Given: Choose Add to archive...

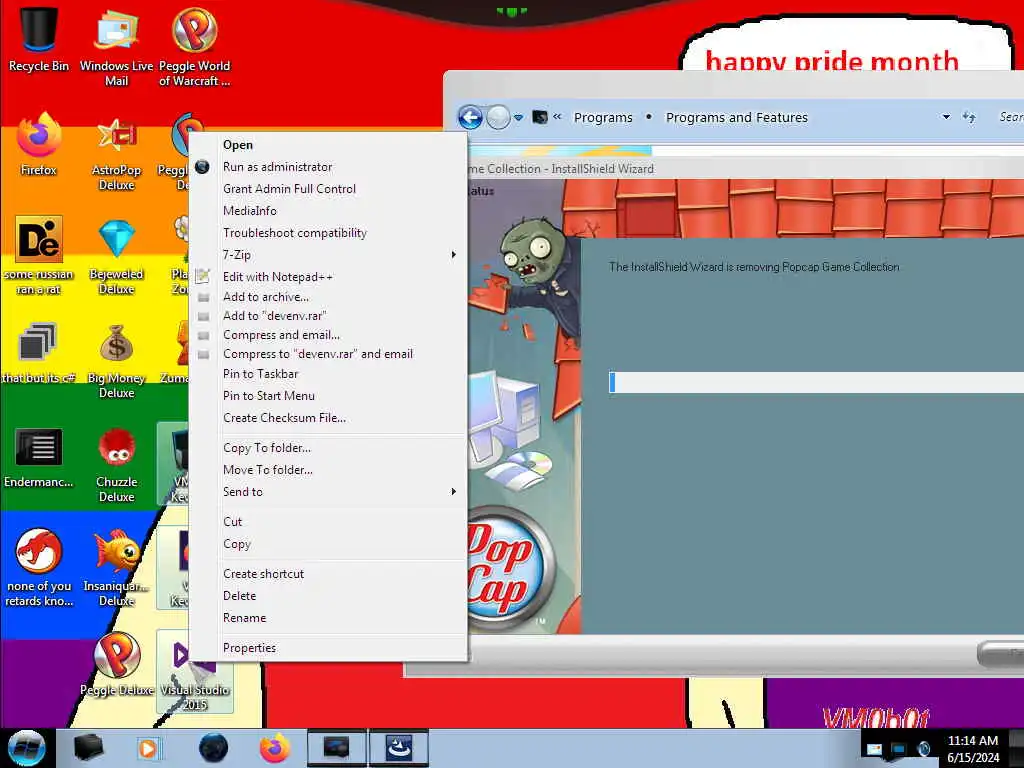Looking at the screenshot, I should (266, 296).
